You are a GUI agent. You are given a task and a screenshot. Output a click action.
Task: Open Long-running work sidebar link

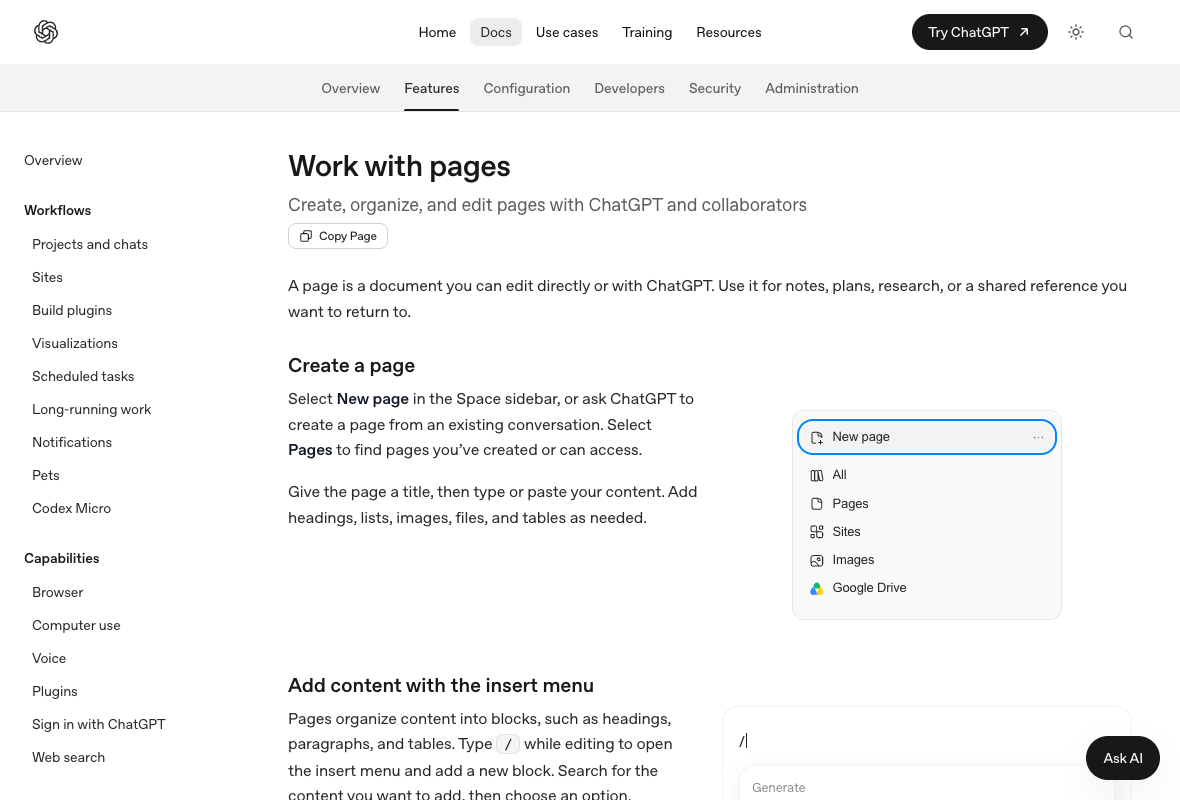point(91,410)
